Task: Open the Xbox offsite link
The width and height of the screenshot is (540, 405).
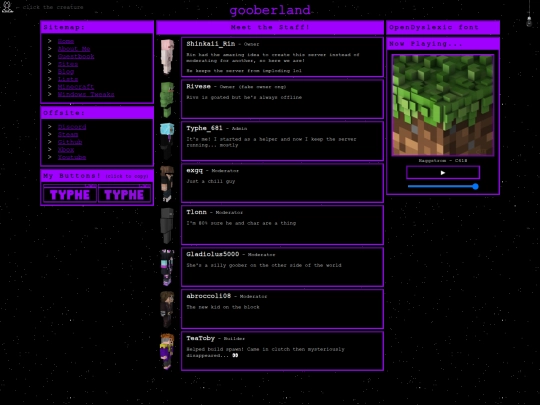Action: tap(66, 149)
